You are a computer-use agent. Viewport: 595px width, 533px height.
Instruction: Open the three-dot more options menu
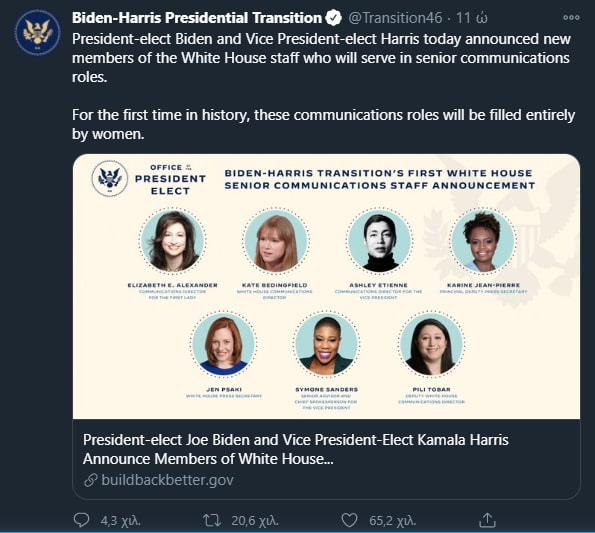(x=571, y=17)
